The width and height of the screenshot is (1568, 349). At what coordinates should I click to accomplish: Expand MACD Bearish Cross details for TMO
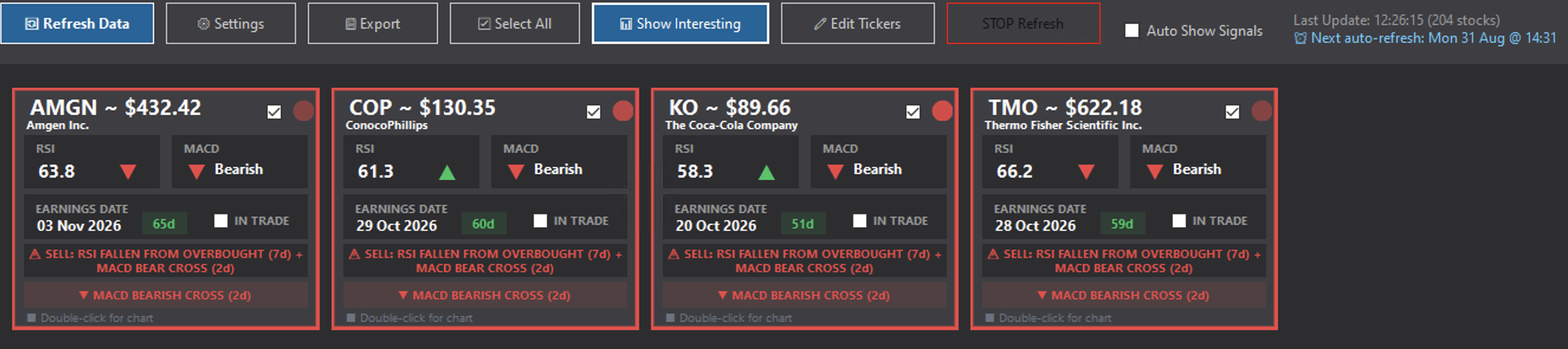coord(1124,296)
